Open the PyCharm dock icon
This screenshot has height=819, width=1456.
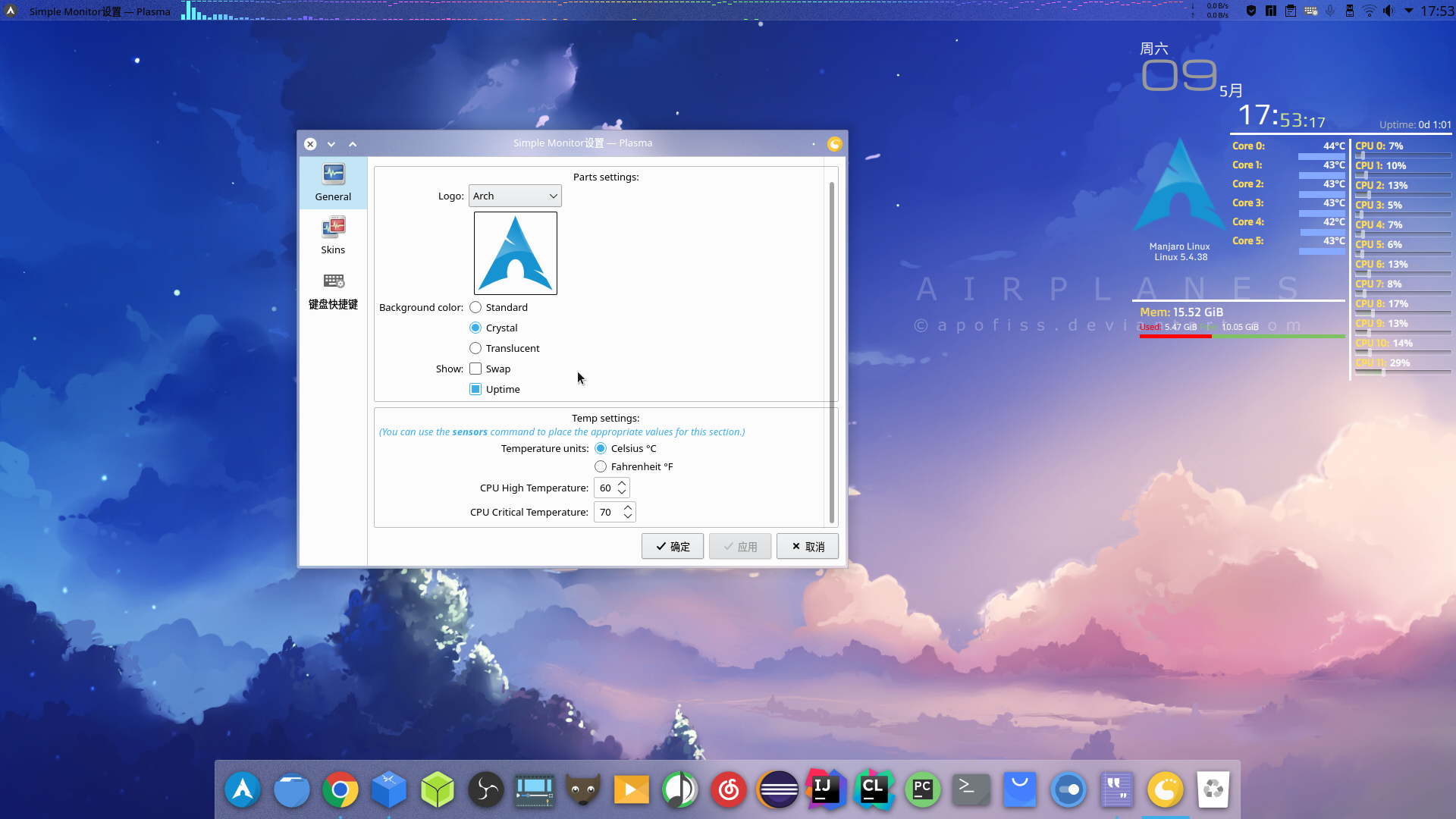922,789
